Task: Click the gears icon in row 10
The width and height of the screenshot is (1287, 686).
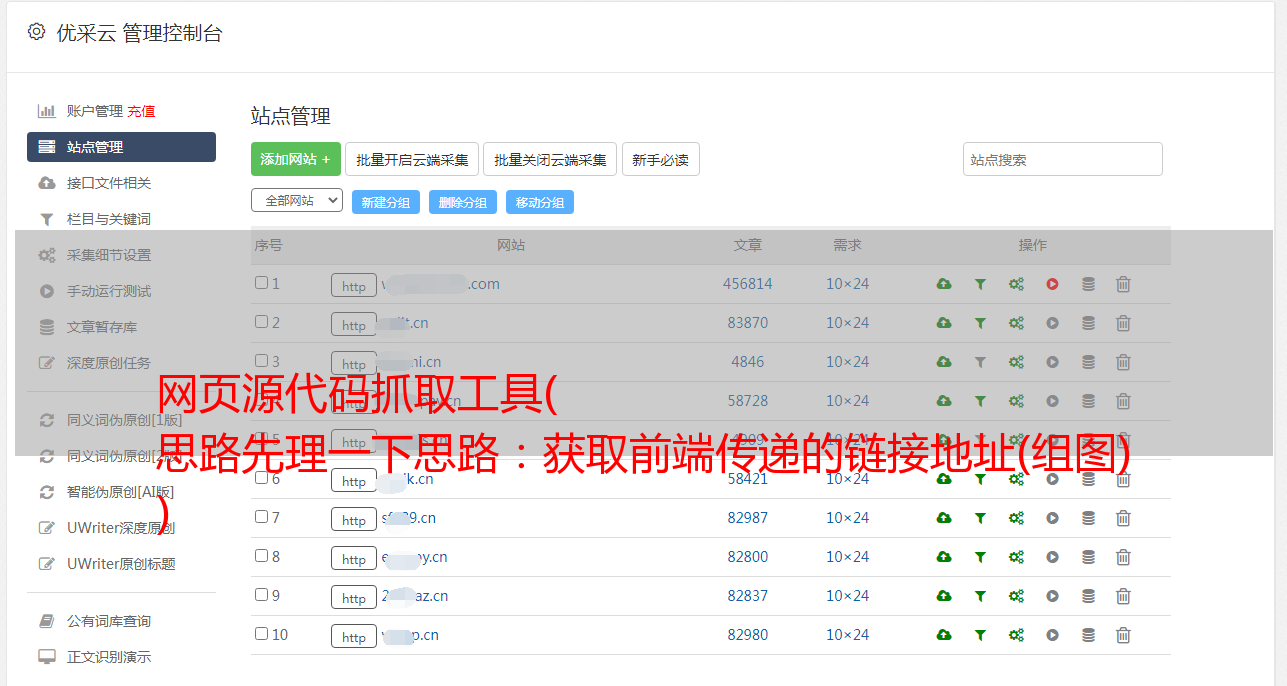Action: pos(1016,635)
